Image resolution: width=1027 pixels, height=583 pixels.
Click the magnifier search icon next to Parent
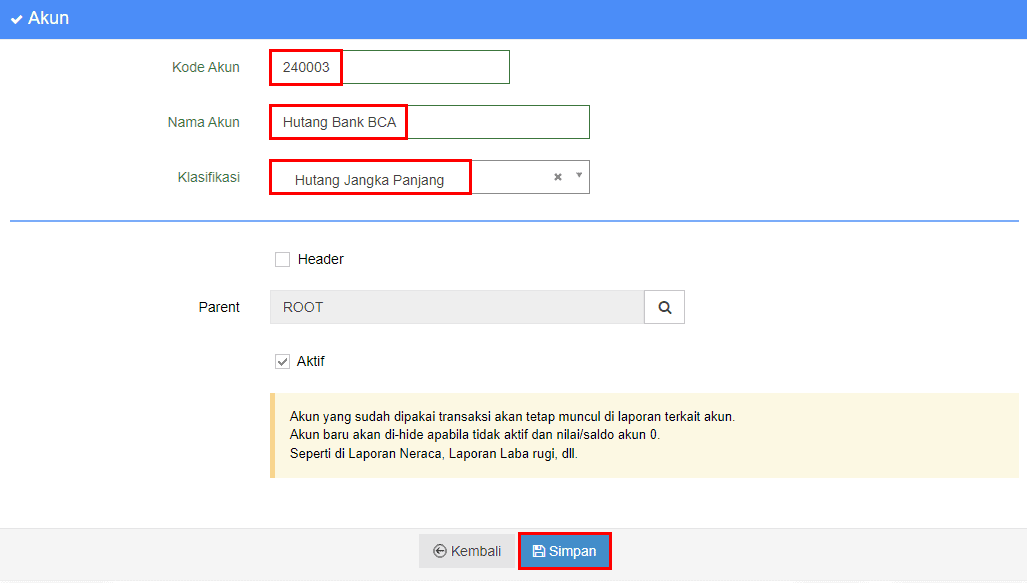click(x=664, y=307)
